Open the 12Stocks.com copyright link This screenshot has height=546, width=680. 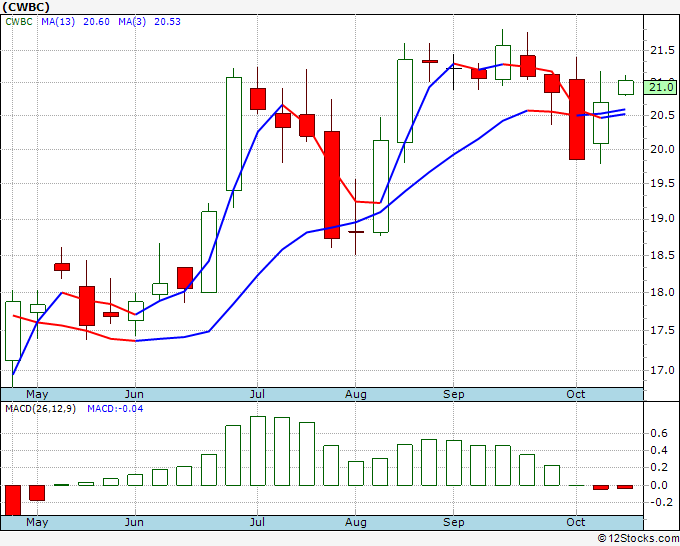tap(638, 538)
